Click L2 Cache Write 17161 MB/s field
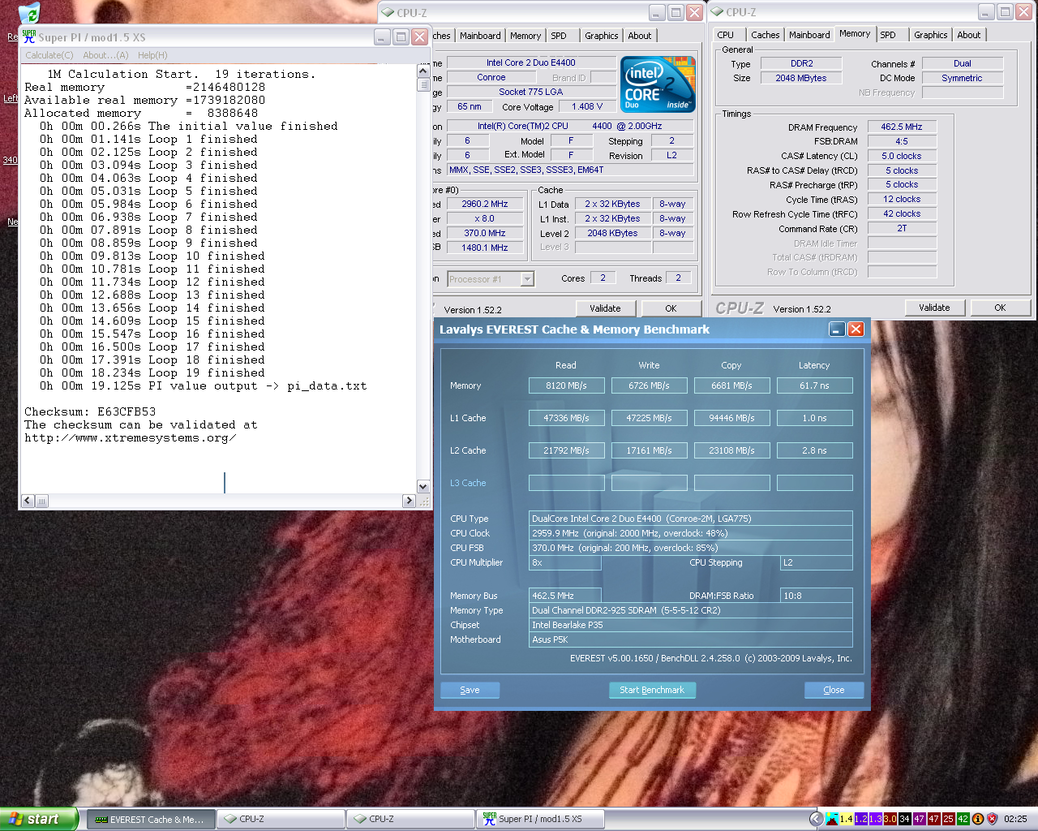This screenshot has width=1038, height=831. pos(649,450)
